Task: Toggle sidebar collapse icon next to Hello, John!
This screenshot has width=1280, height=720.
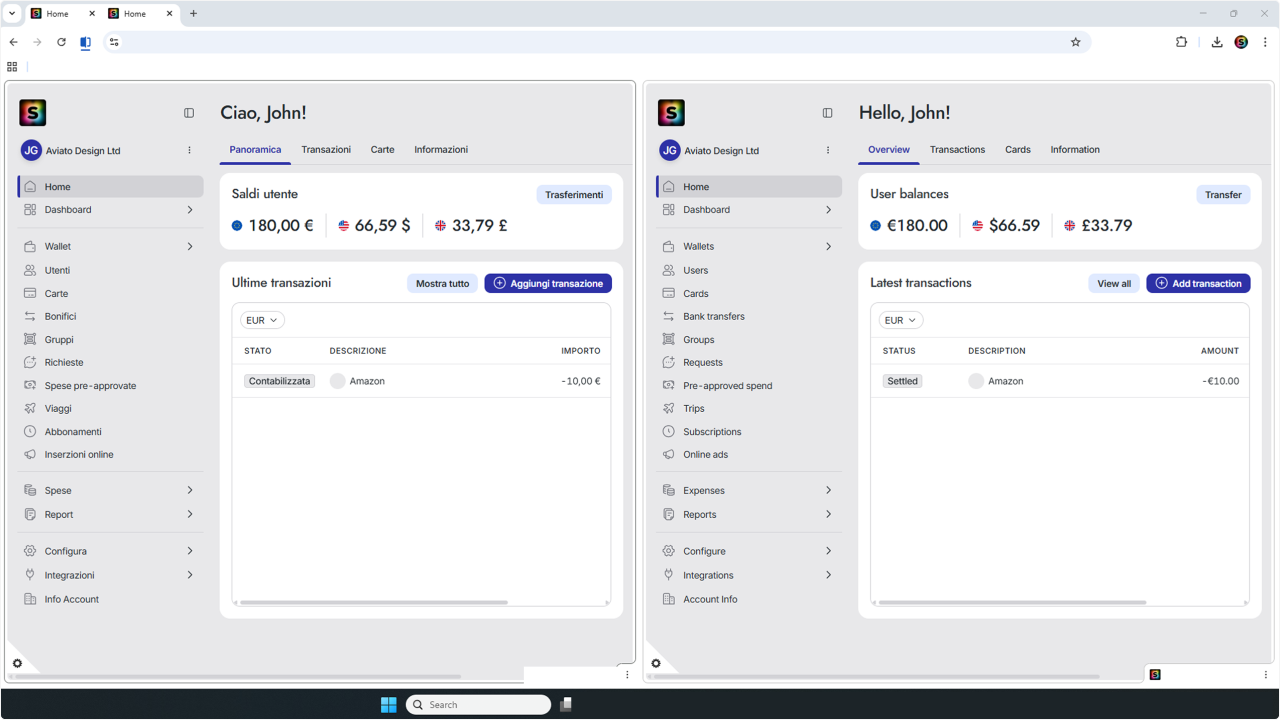Action: [827, 113]
